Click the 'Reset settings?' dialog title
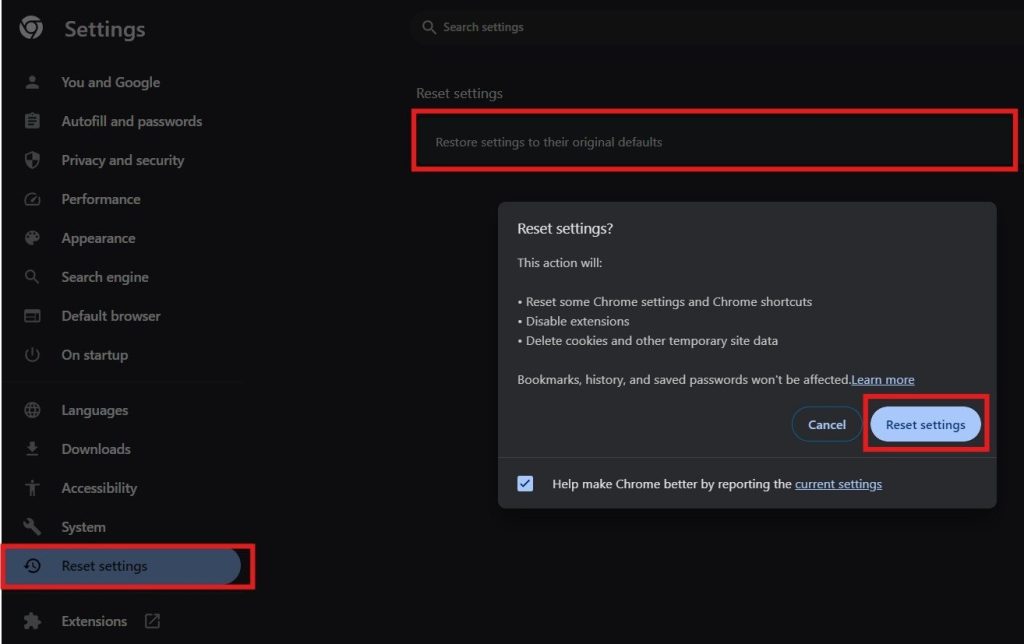Screen dimensions: 1024x644 pos(565,229)
